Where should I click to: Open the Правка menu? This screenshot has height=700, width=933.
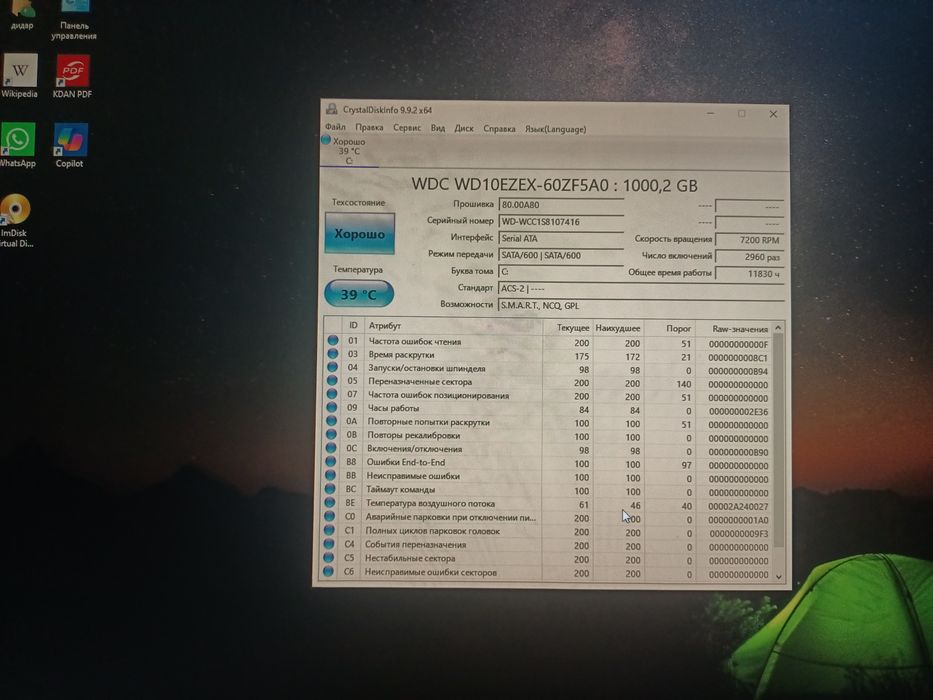[x=369, y=127]
